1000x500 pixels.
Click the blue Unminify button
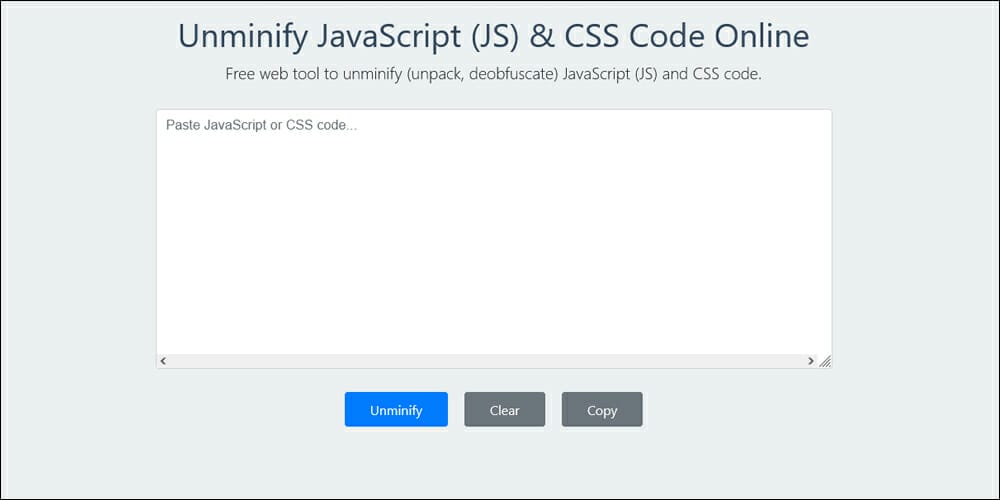click(x=396, y=410)
